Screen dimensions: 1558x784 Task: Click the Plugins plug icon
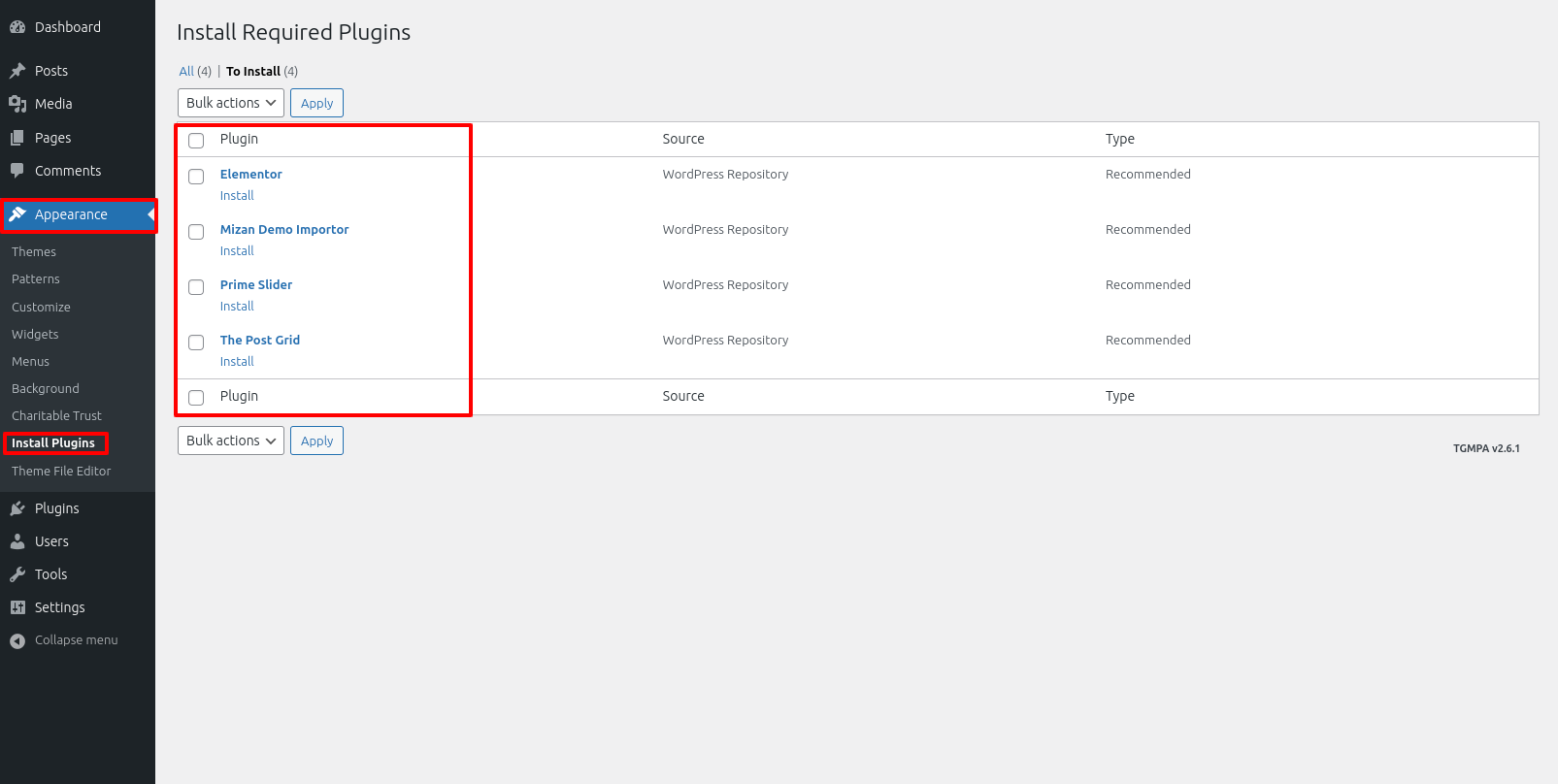pyautogui.click(x=17, y=508)
